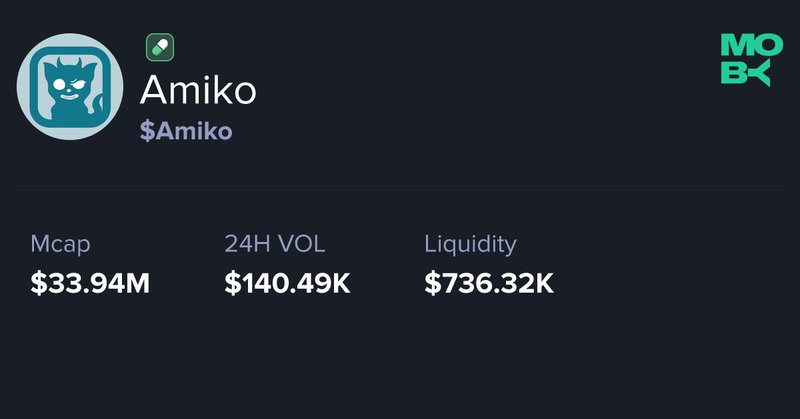Open the Moby logo in the corner
800x419 pixels.
point(746,60)
